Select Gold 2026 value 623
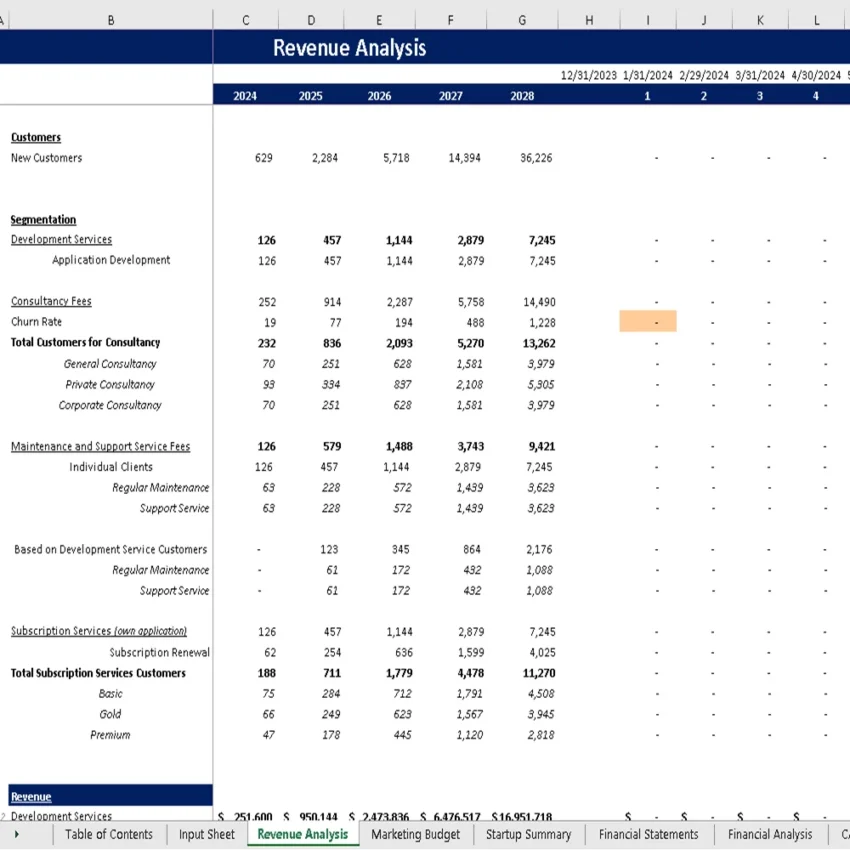This screenshot has width=850, height=850. click(402, 714)
